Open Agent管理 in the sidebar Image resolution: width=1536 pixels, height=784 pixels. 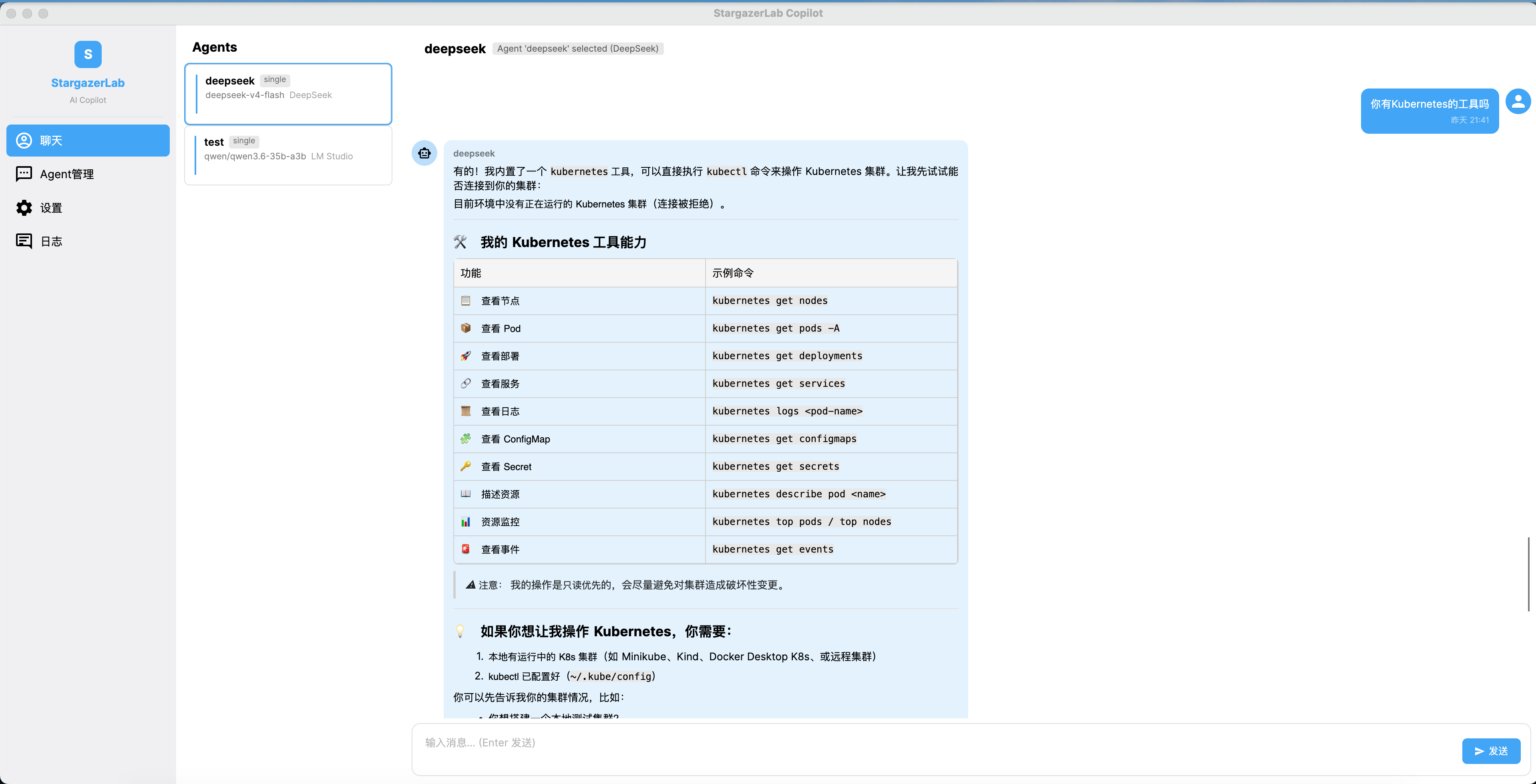coord(88,174)
